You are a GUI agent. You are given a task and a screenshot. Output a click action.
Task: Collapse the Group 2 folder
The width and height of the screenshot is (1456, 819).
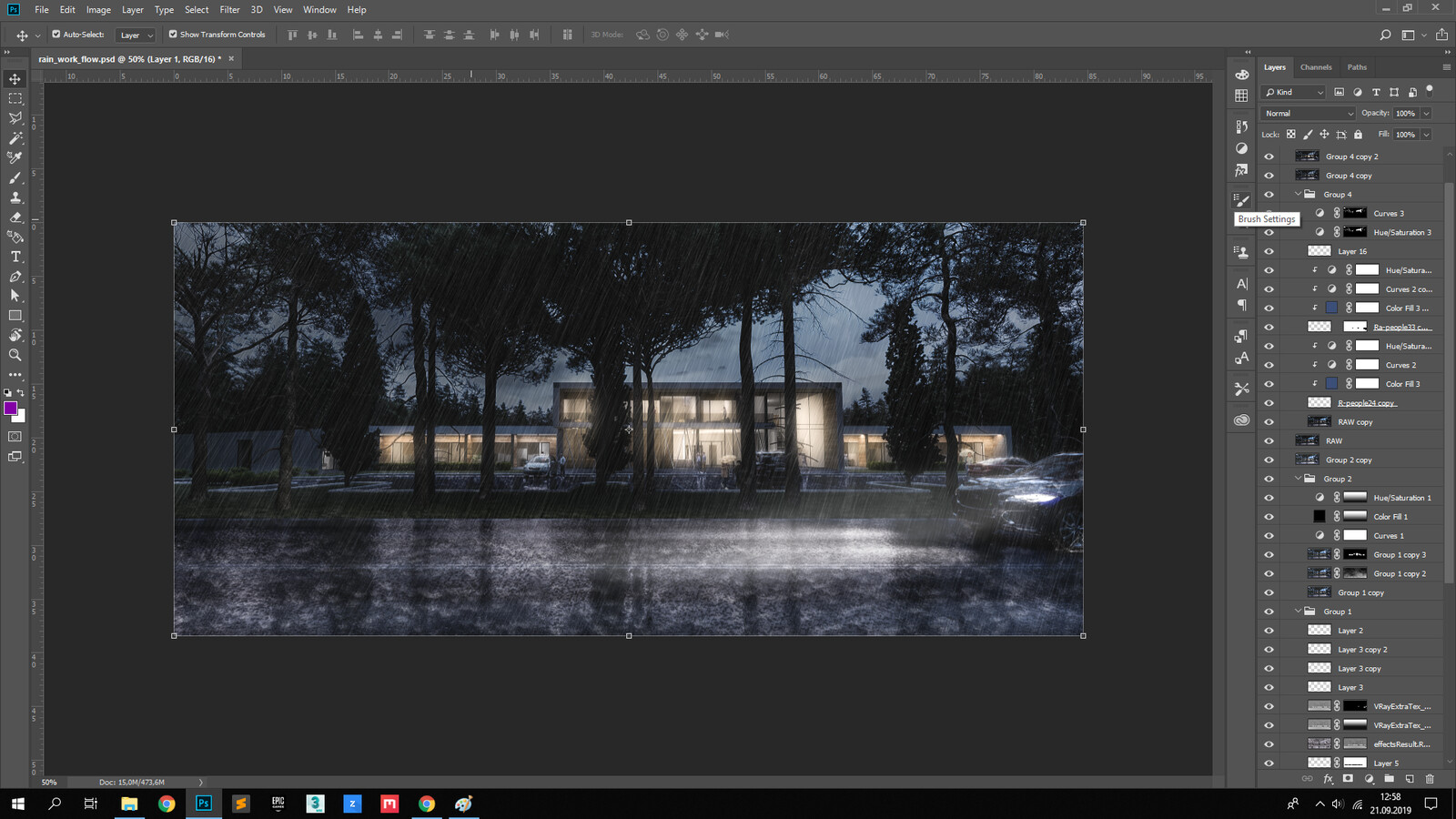pyautogui.click(x=1299, y=479)
